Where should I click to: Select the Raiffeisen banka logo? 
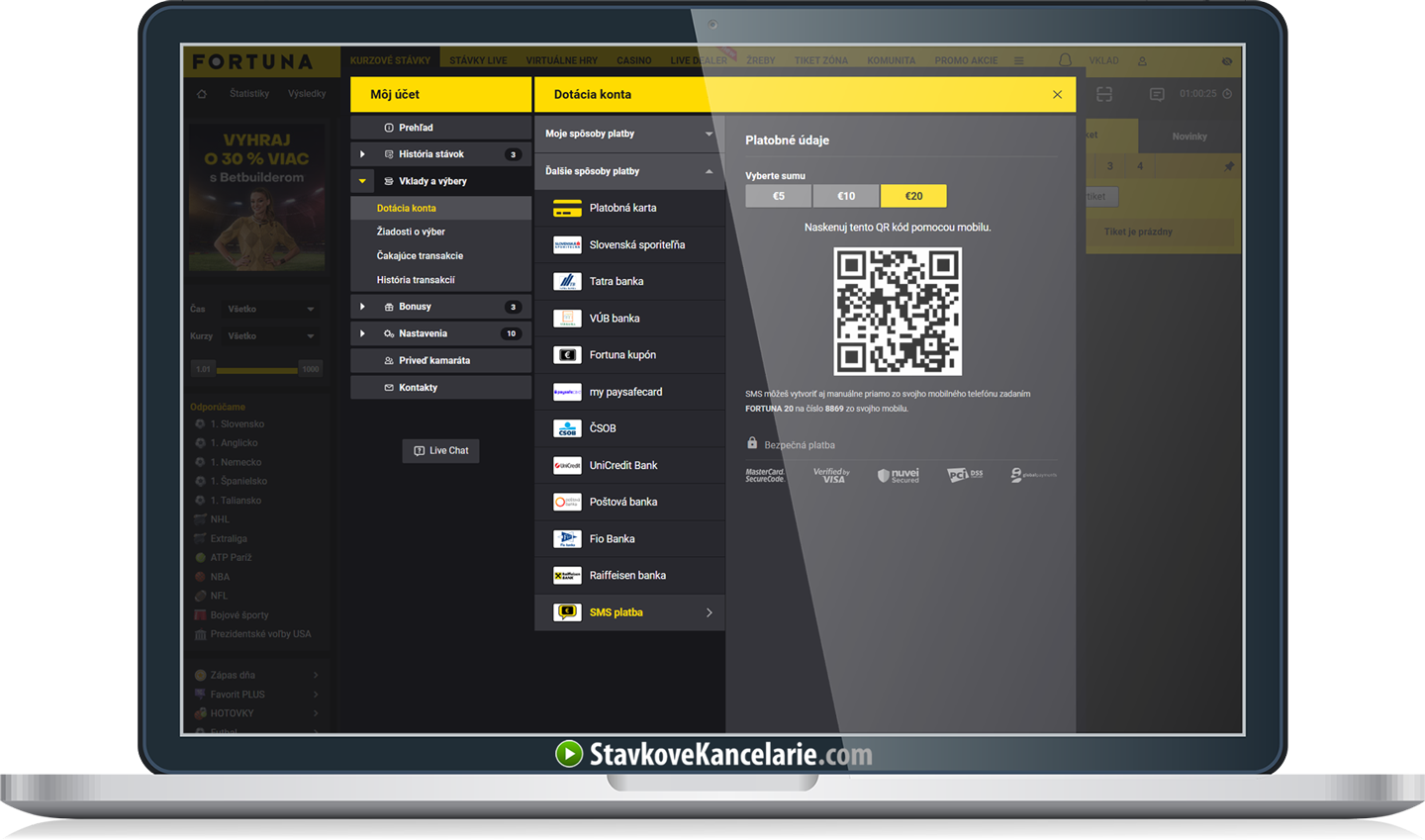pos(567,576)
